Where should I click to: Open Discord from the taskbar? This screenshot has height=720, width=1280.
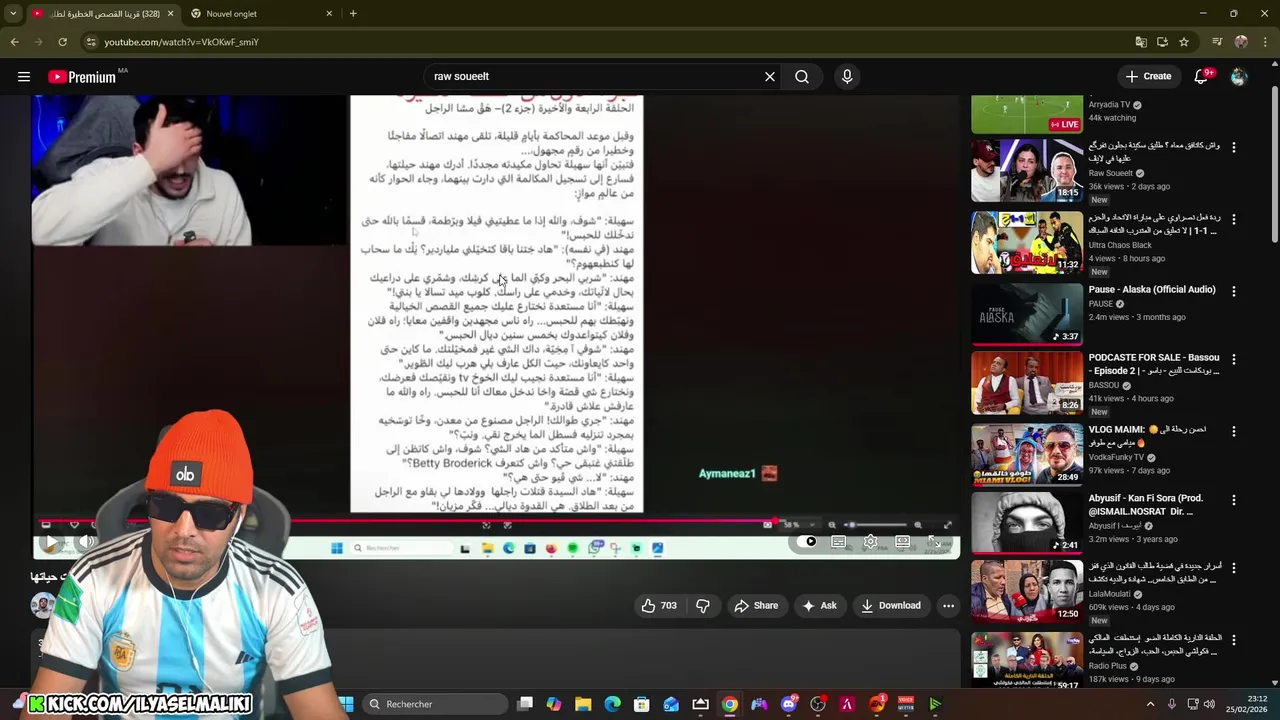[x=789, y=704]
